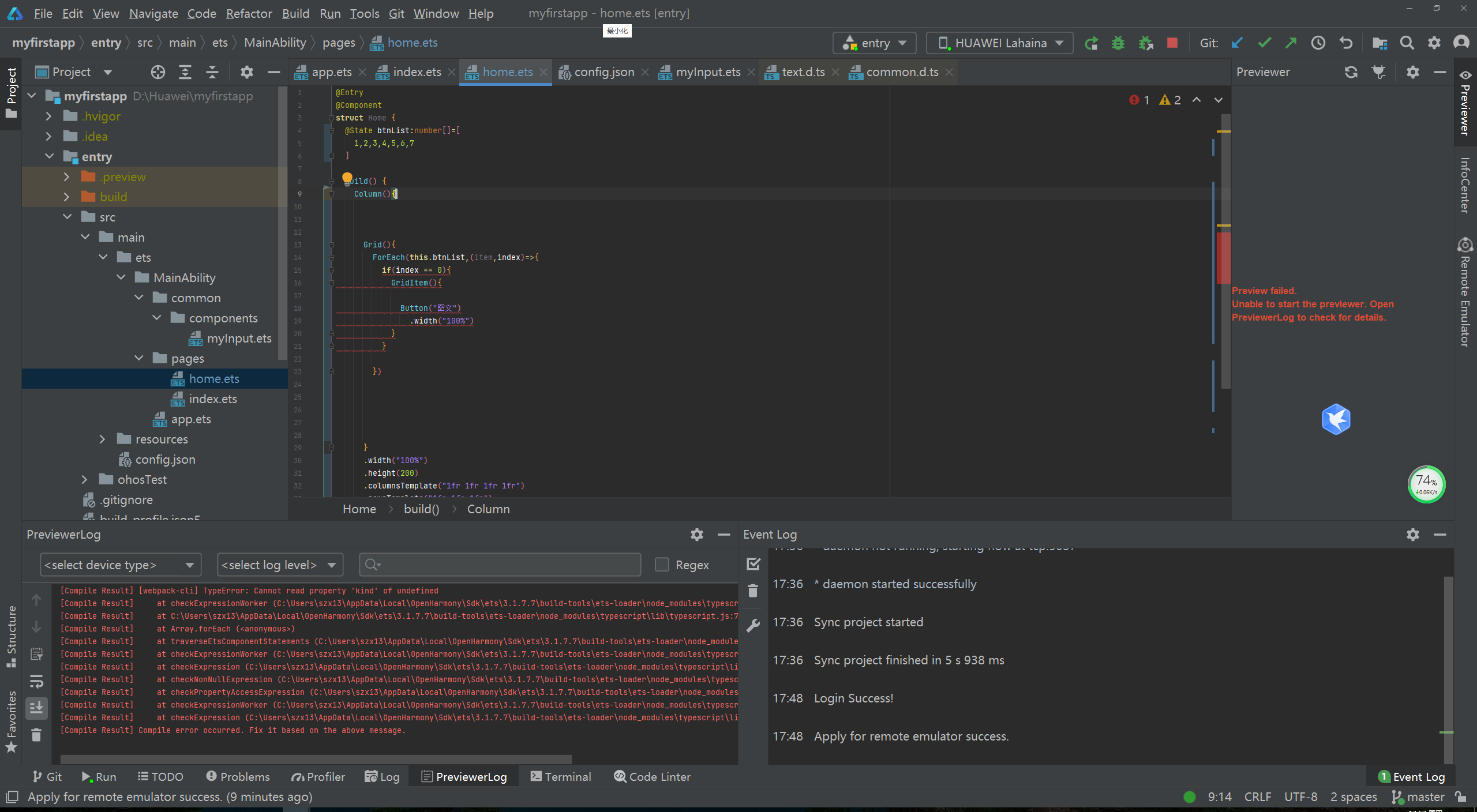1477x812 pixels.
Task: Toggle scroll to end in PreviewerLog
Action: click(x=36, y=708)
